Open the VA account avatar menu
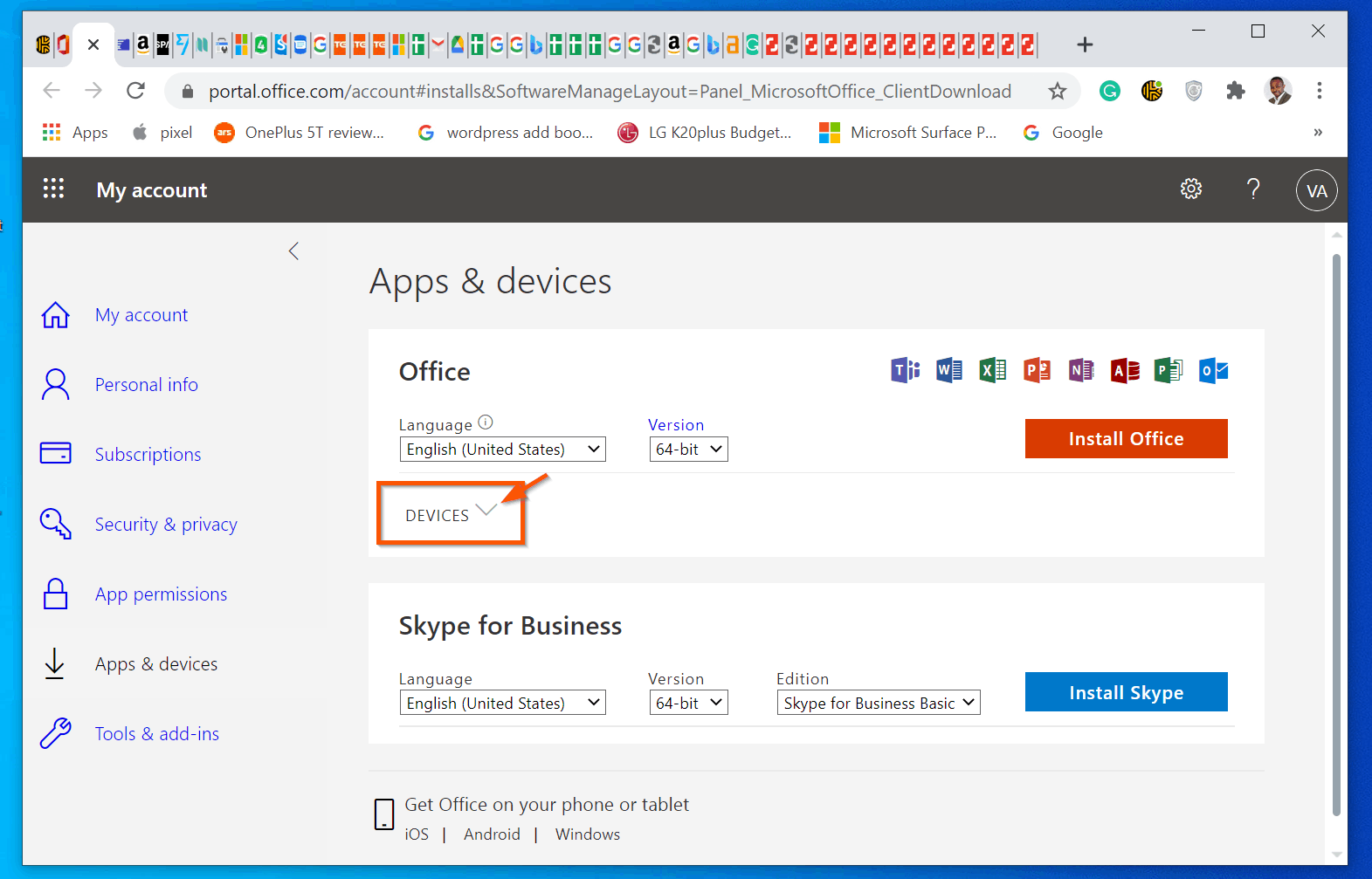The image size is (1372, 879). [1317, 190]
